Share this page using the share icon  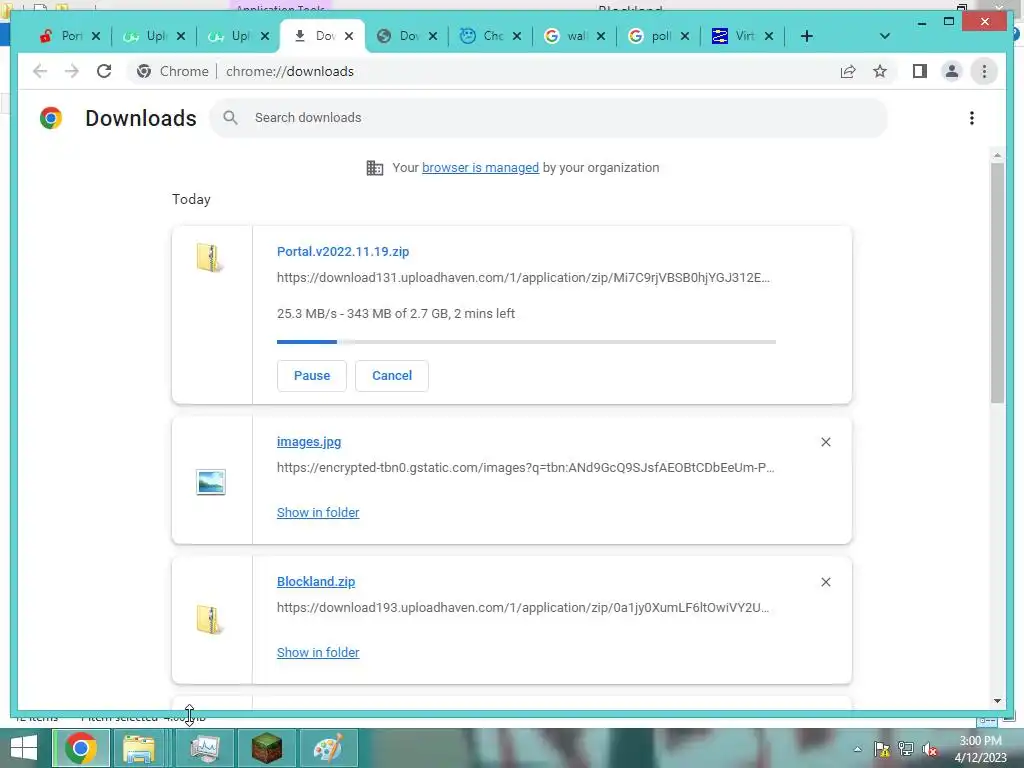coord(848,71)
